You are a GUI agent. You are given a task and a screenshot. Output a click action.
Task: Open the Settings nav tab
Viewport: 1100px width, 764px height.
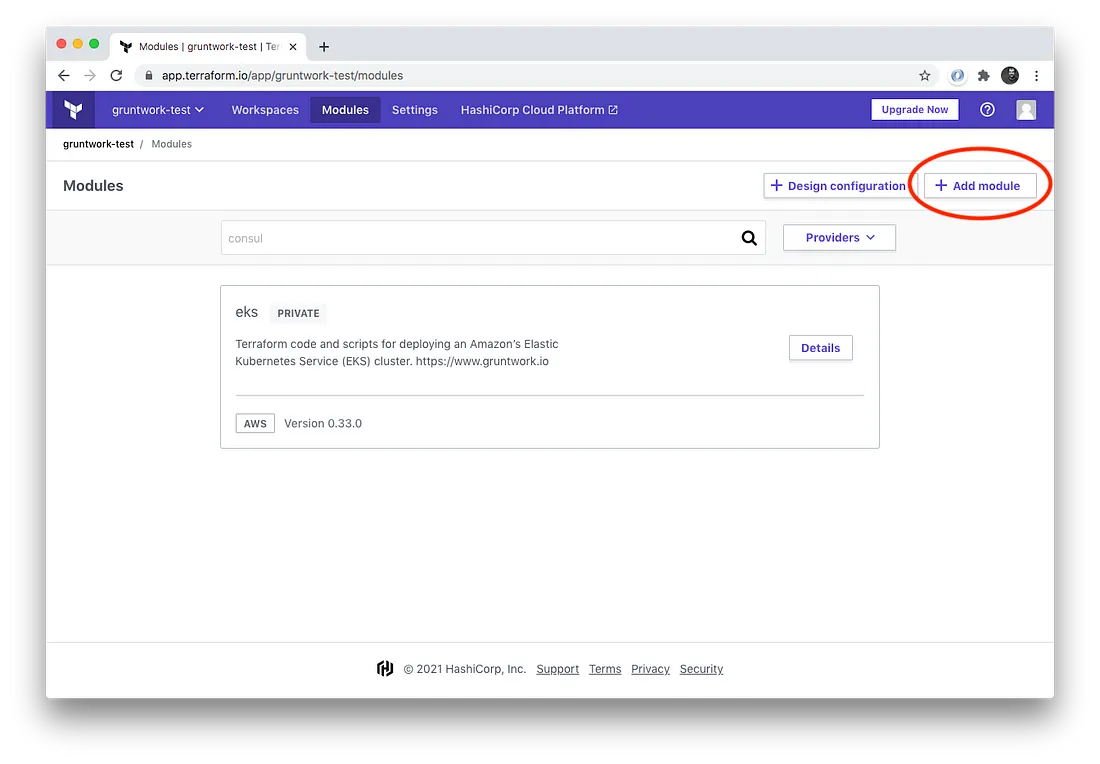(415, 110)
